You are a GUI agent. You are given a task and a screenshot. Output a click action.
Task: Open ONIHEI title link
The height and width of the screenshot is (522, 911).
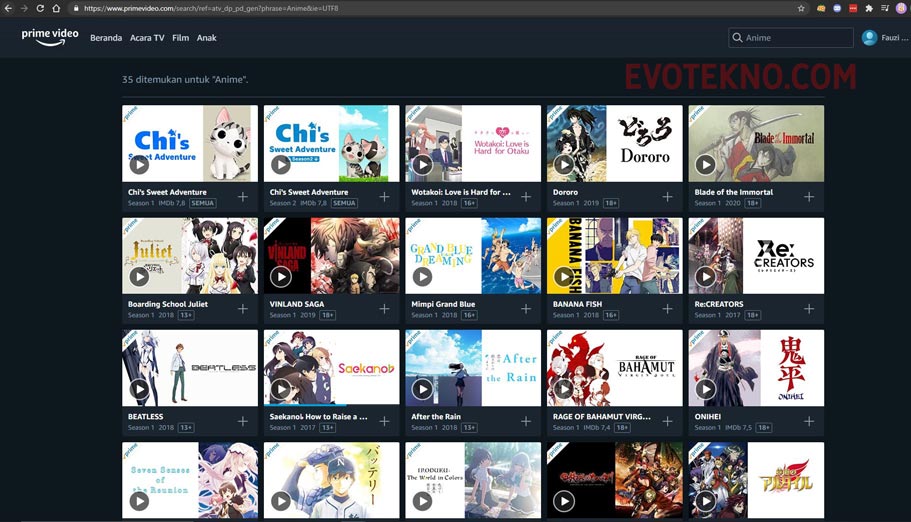[x=708, y=417]
